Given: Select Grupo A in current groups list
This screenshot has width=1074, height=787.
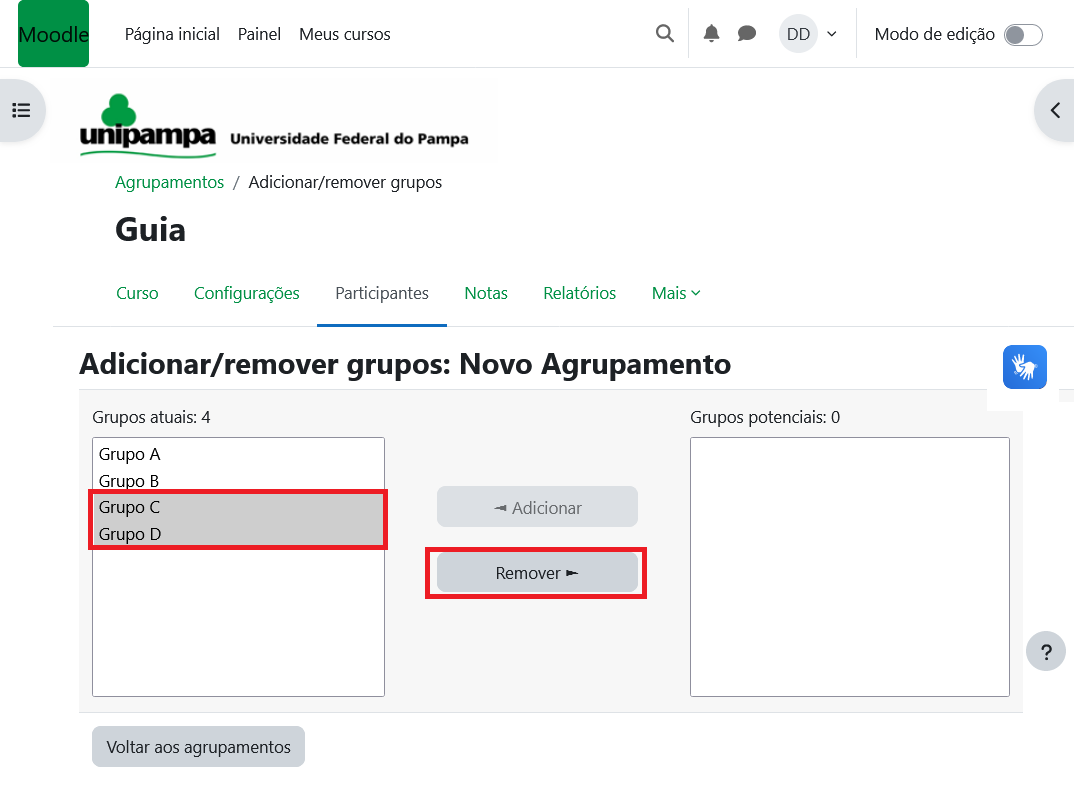Looking at the screenshot, I should click(130, 454).
